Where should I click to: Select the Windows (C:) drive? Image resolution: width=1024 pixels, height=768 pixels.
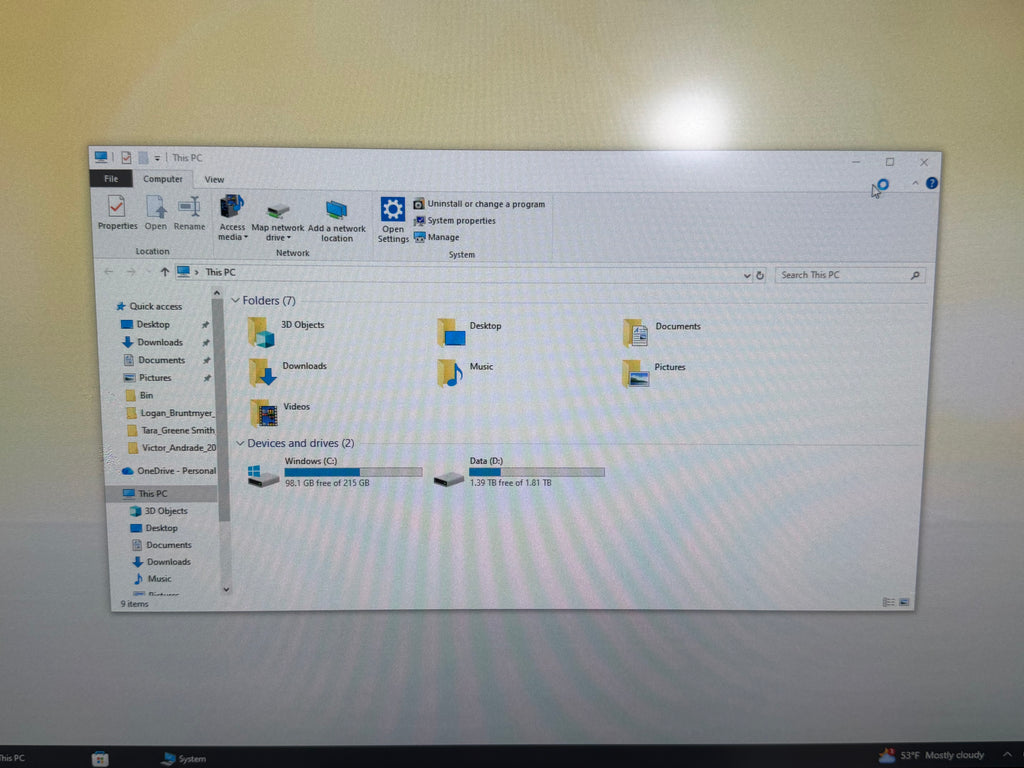pos(334,472)
